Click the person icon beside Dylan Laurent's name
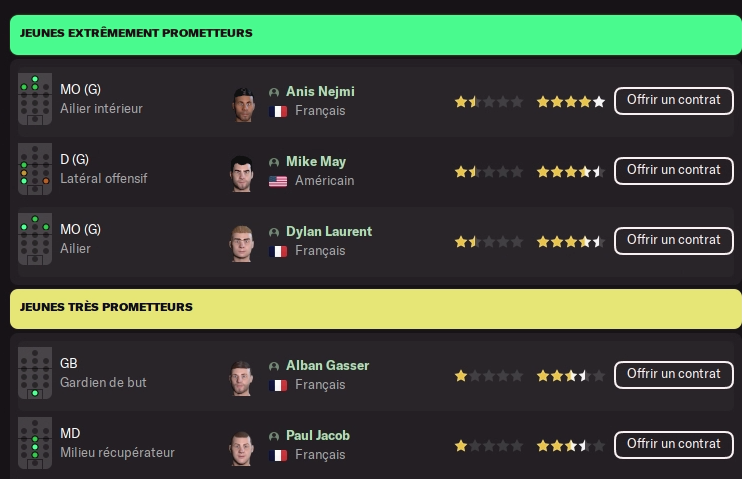The width and height of the screenshot is (742, 479). click(x=274, y=232)
